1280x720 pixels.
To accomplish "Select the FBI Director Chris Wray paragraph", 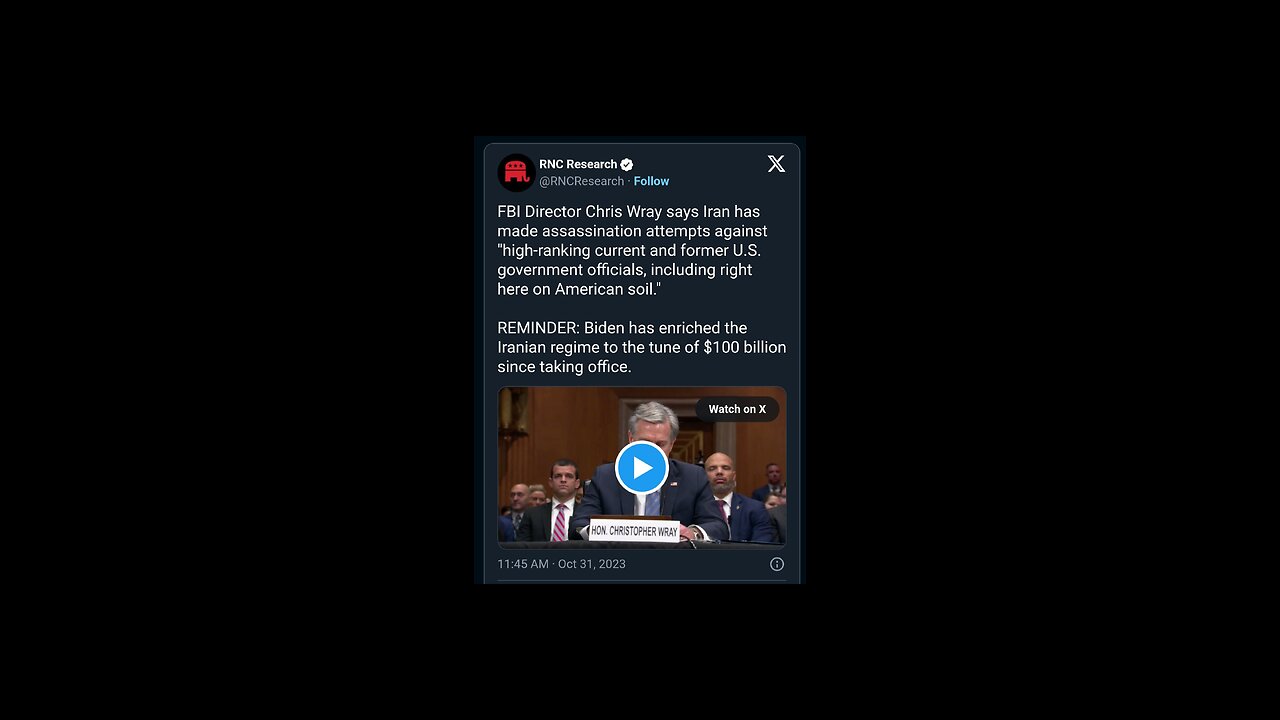I will tap(632, 250).
